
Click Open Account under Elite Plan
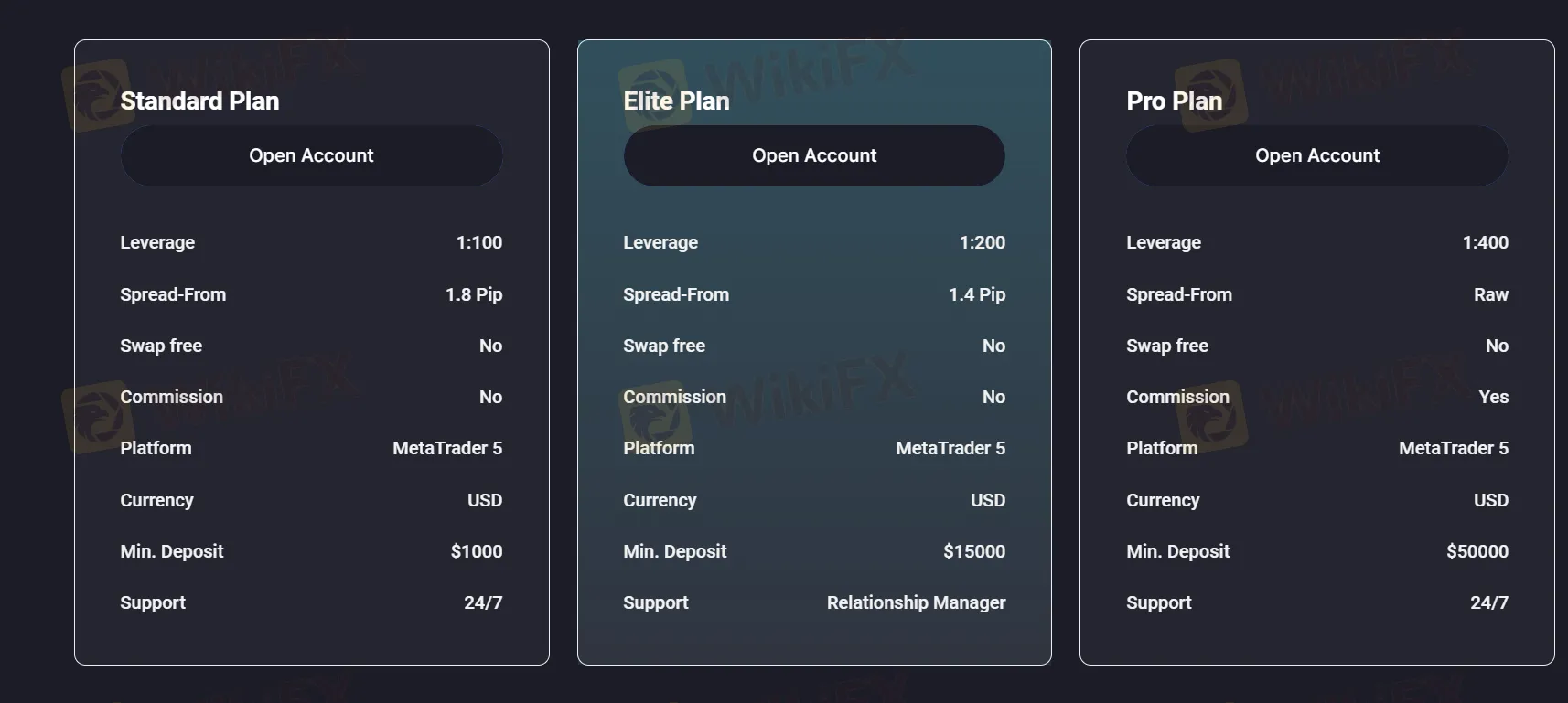pyautogui.click(x=814, y=156)
